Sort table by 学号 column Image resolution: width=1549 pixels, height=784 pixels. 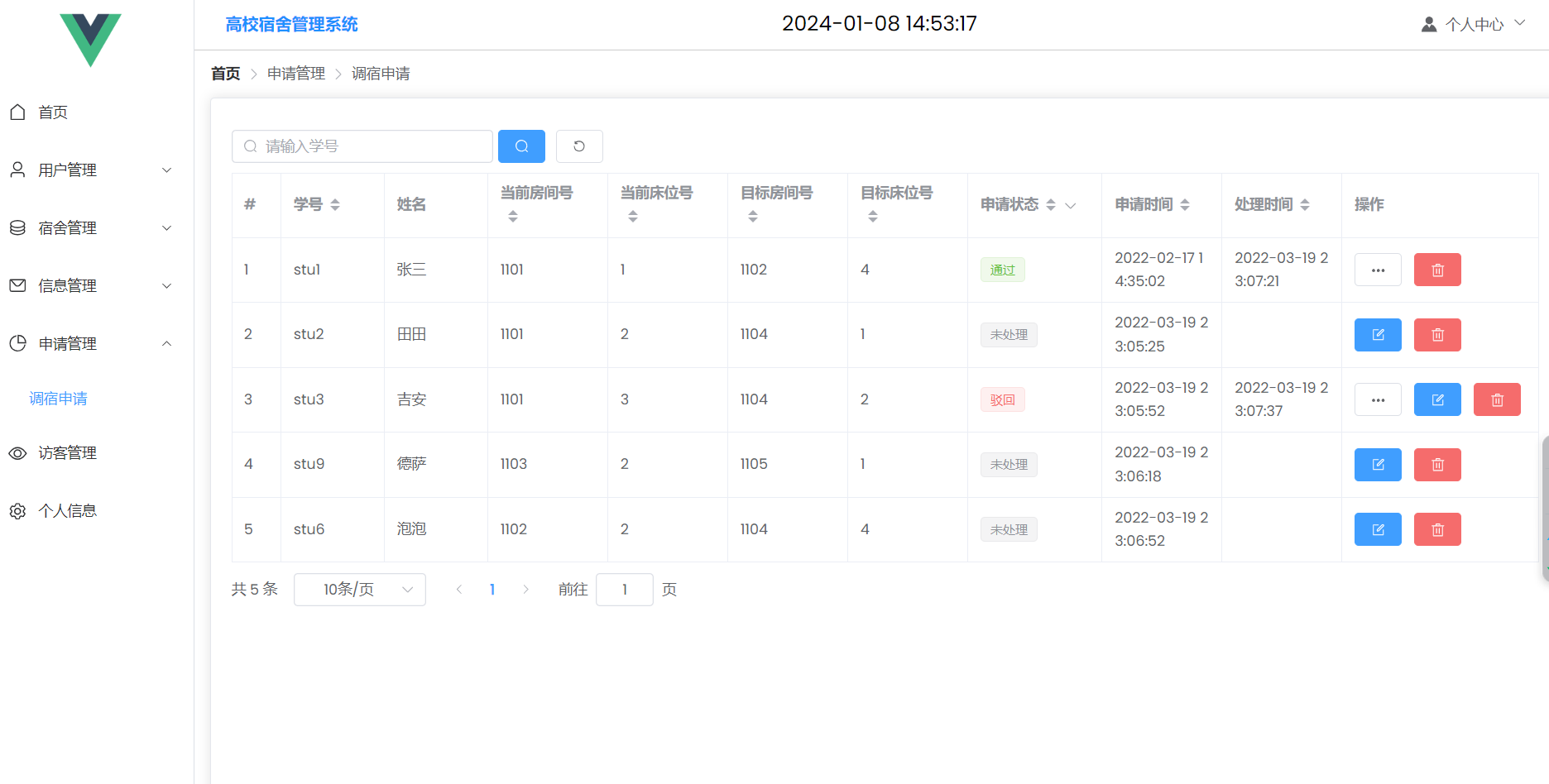[335, 204]
